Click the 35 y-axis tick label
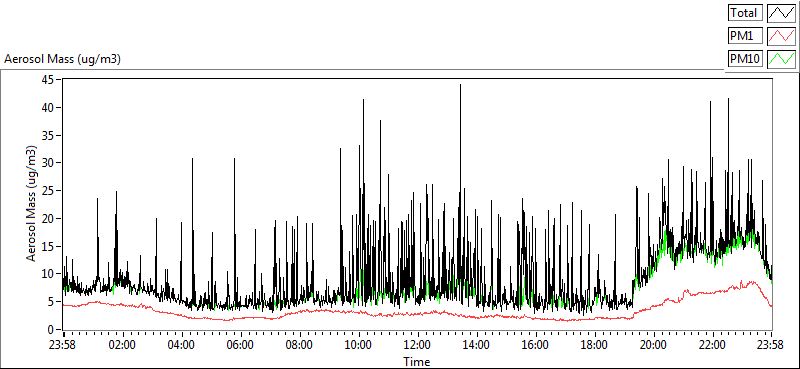Viewport: 800px width, 369px height. (49, 135)
